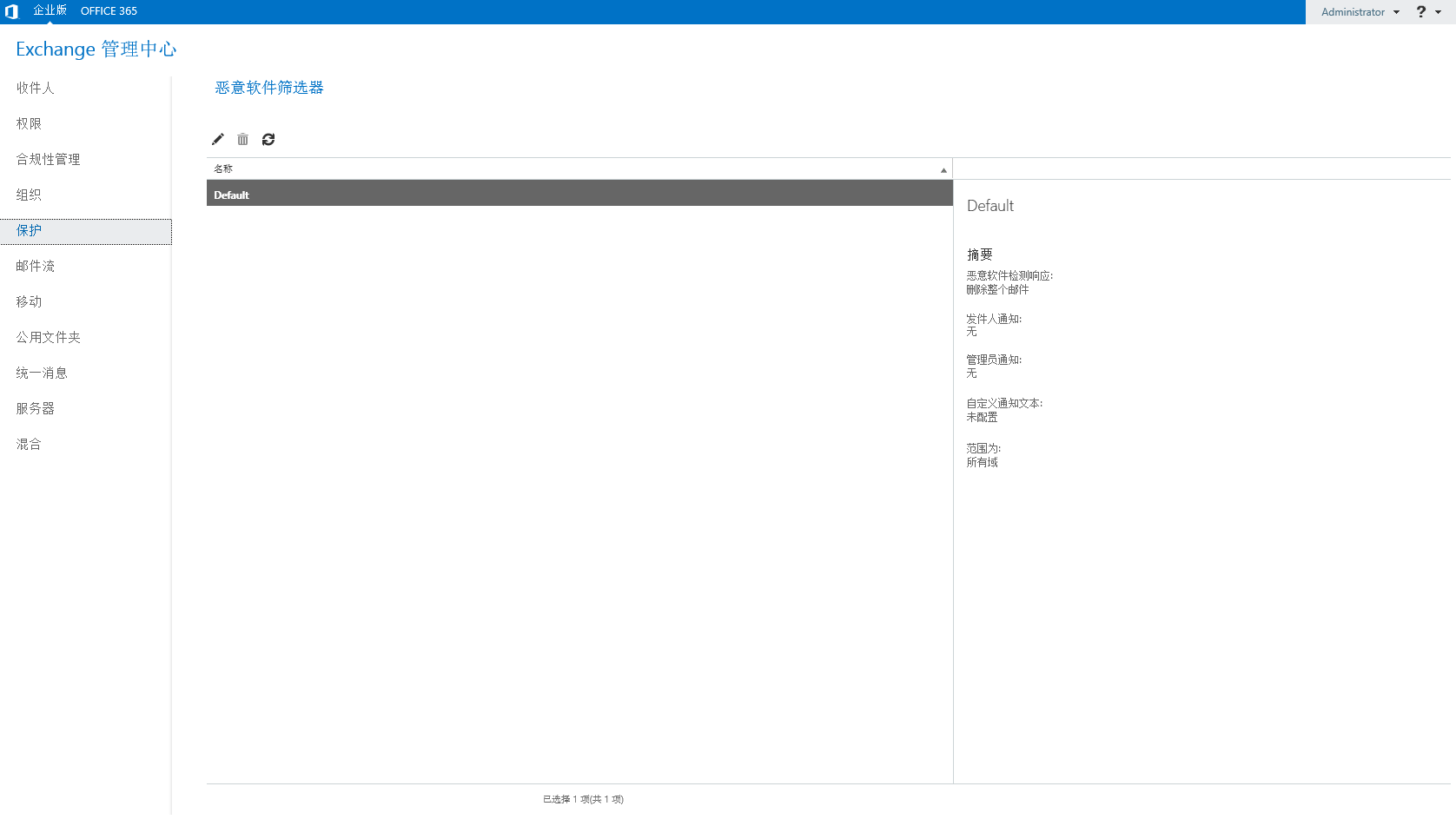Click the 恶意软件检测响应 label
Image resolution: width=1456 pixels, height=826 pixels.
[x=1009, y=276]
